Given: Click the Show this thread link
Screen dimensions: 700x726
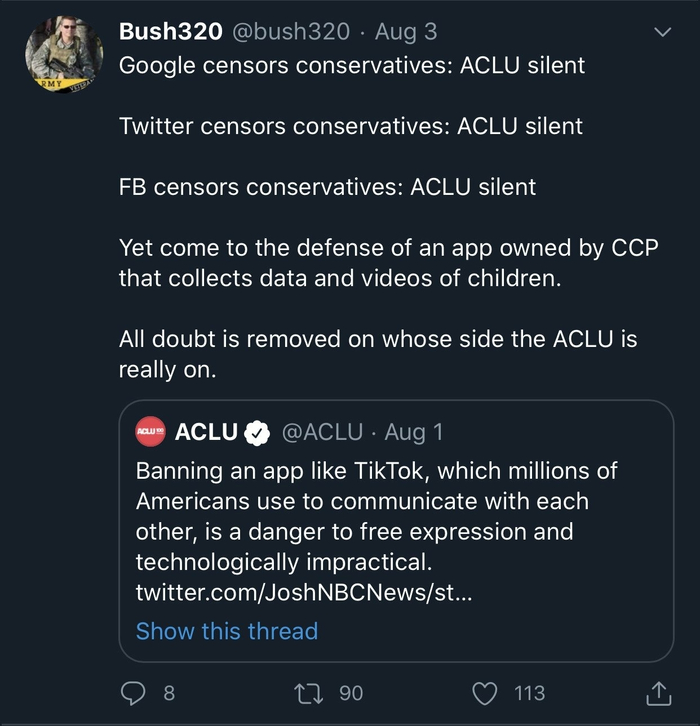Looking at the screenshot, I should point(227,631).
